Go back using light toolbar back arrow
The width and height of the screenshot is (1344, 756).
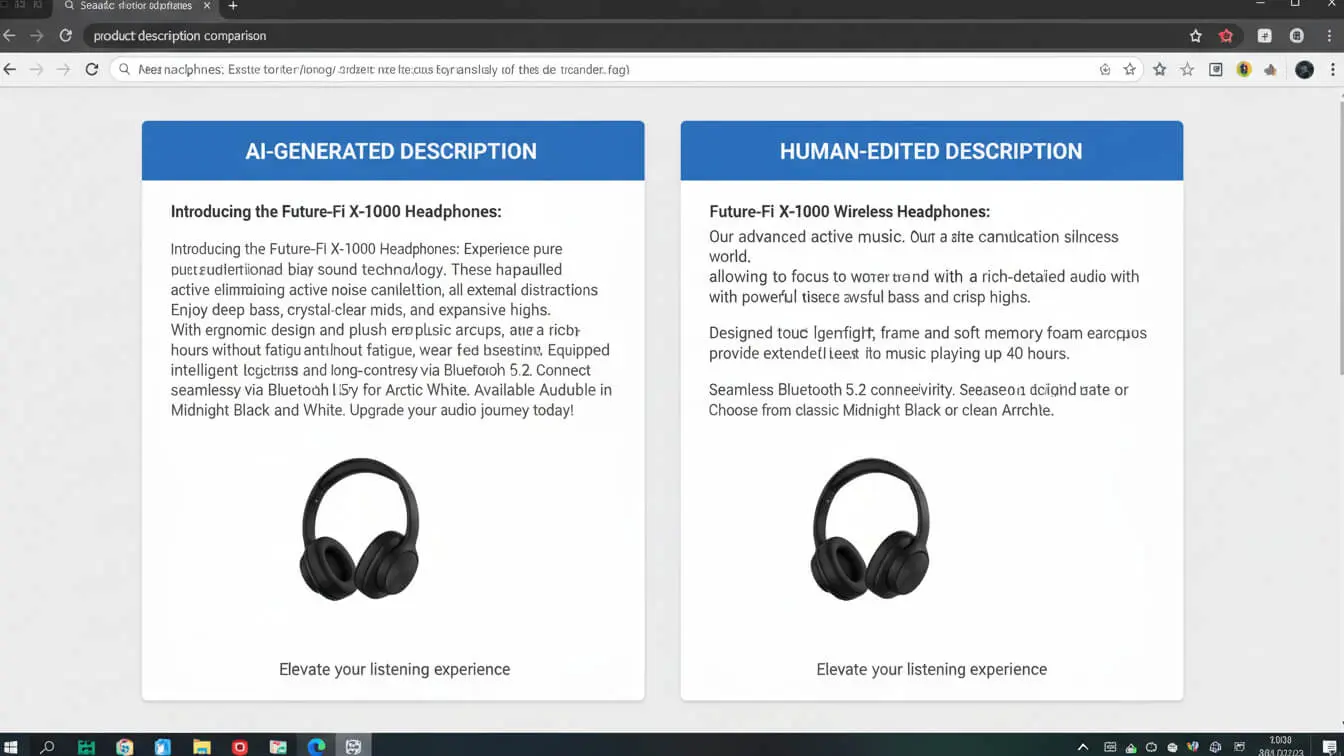pyautogui.click(x=10, y=70)
